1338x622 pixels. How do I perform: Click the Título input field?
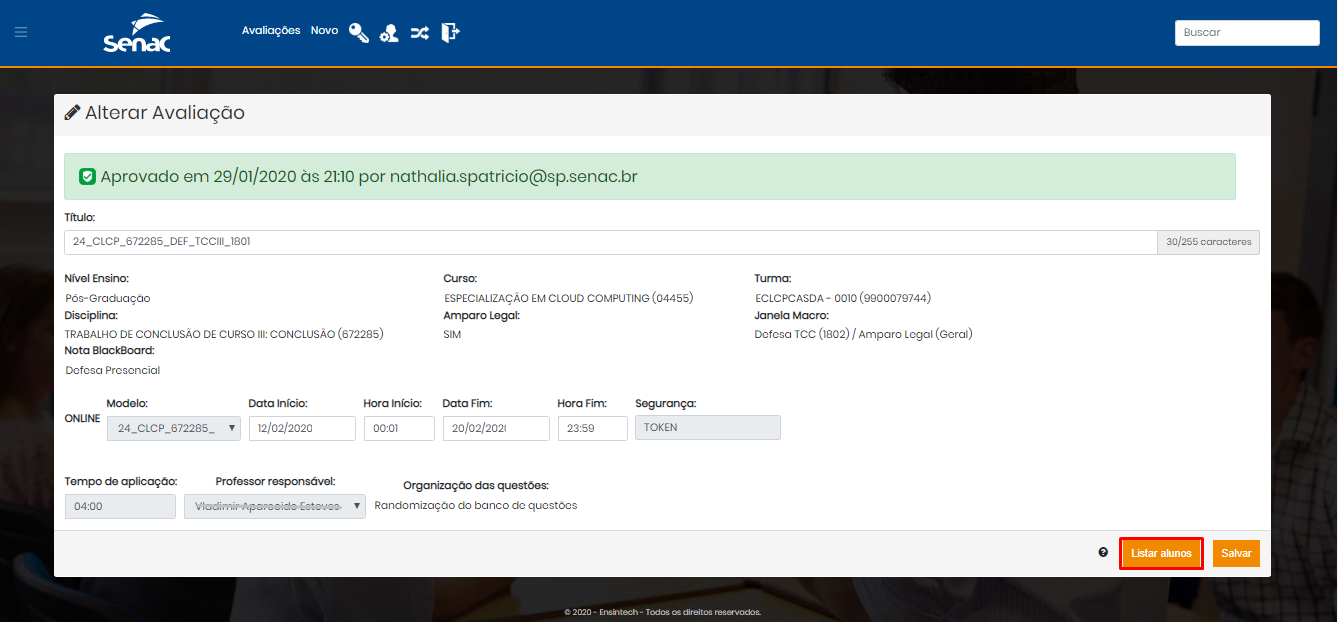(x=610, y=242)
